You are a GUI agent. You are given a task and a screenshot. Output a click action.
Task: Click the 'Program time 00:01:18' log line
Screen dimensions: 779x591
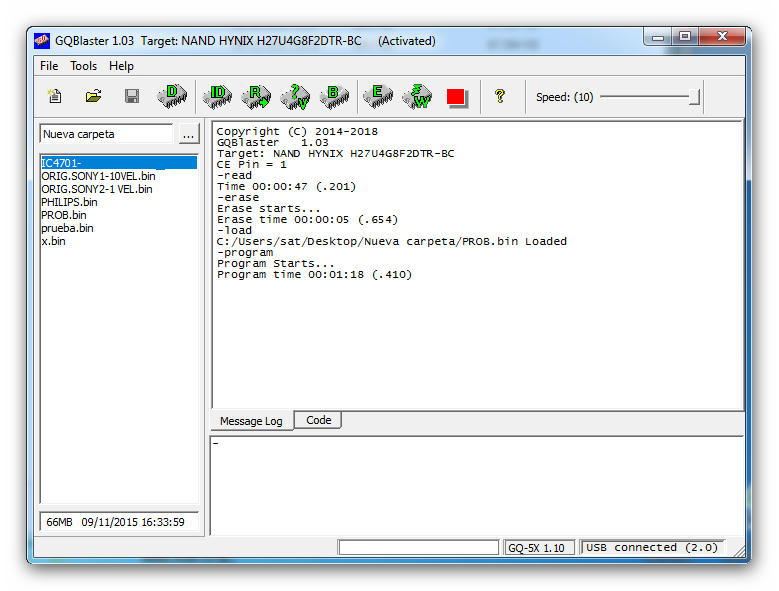point(314,275)
